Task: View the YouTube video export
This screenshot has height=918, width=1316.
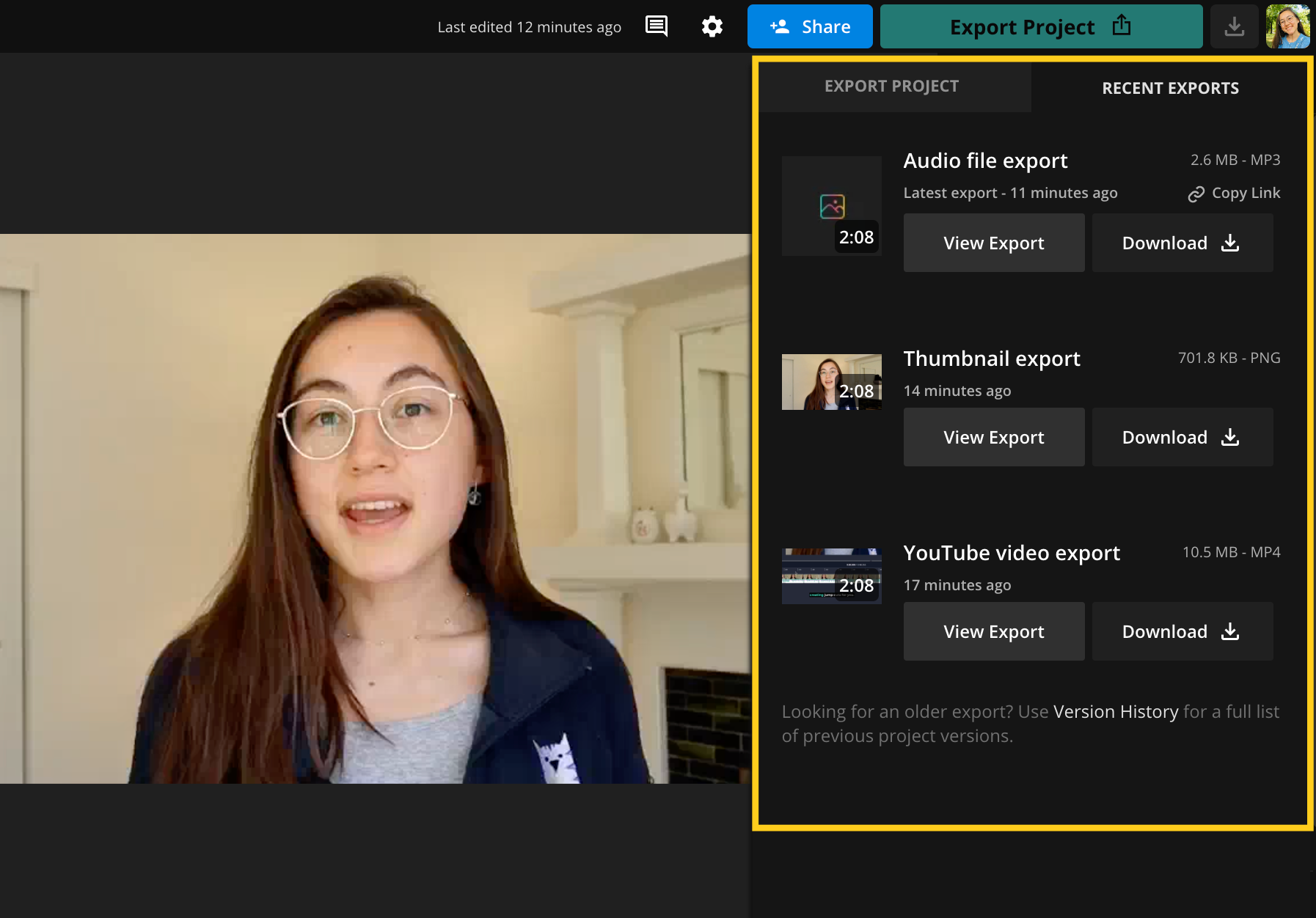Action: (x=993, y=631)
